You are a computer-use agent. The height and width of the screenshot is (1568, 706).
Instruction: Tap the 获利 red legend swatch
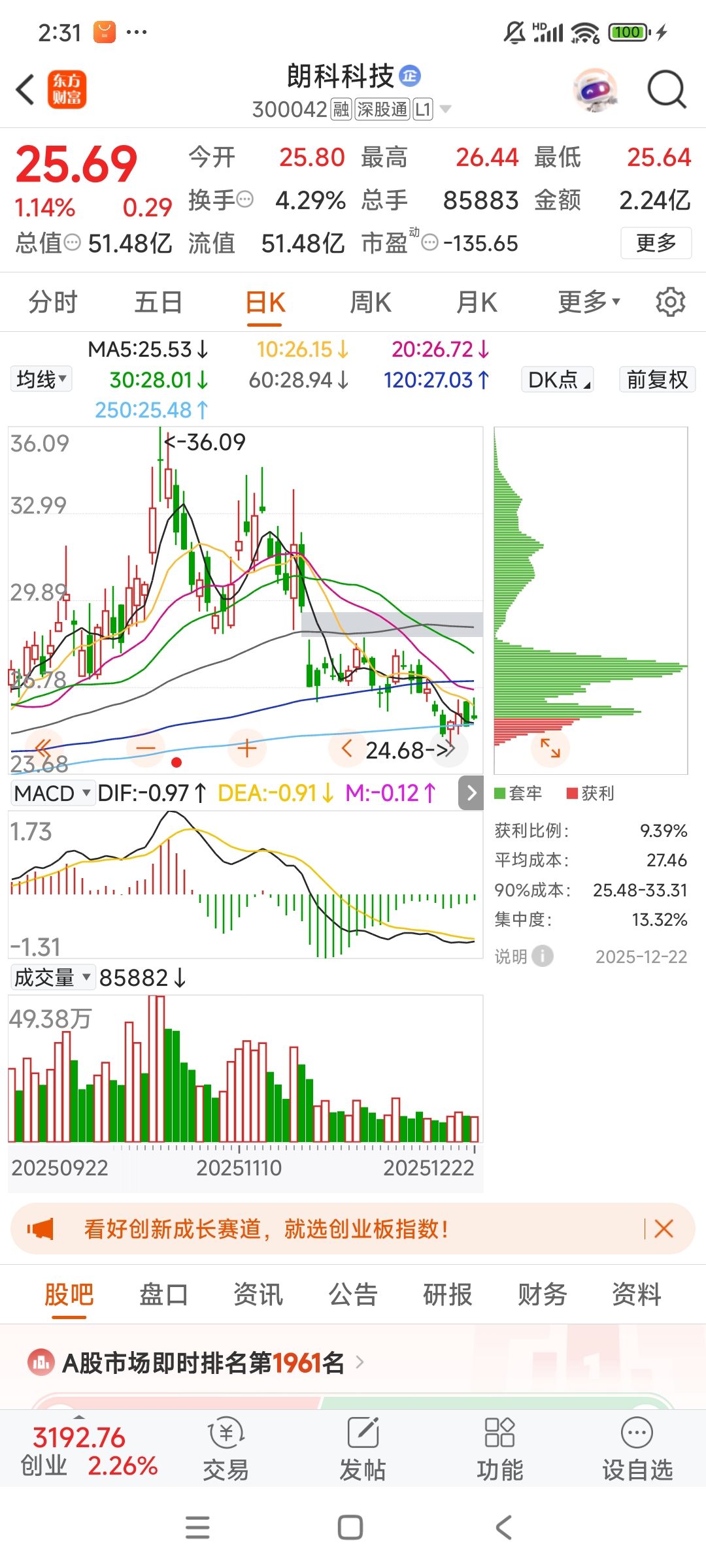[572, 793]
